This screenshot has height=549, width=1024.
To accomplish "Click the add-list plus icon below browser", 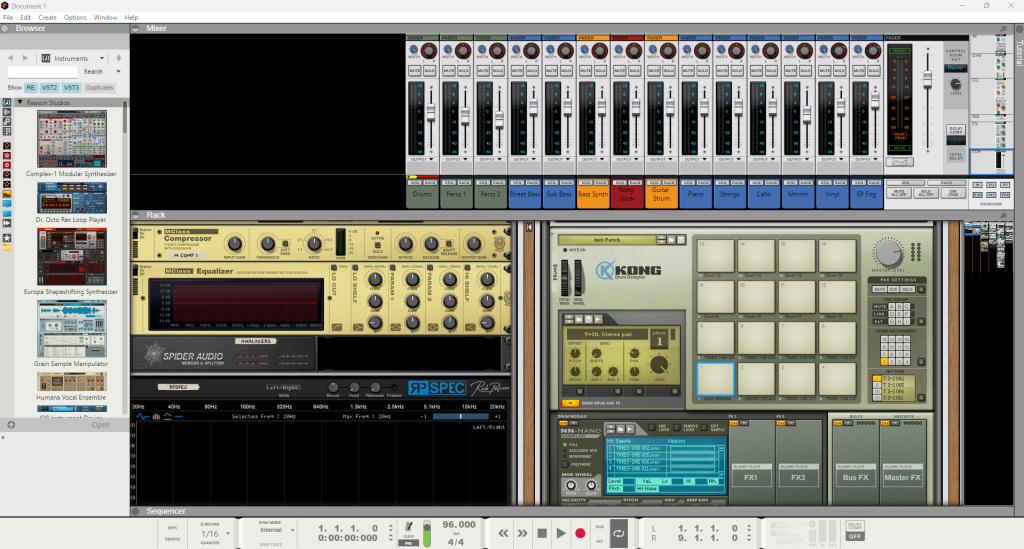I will (11, 425).
